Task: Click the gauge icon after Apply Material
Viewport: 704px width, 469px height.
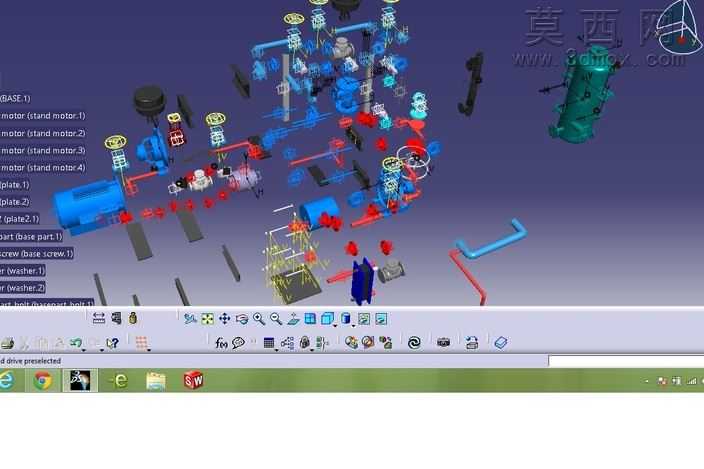Action: (x=368, y=343)
